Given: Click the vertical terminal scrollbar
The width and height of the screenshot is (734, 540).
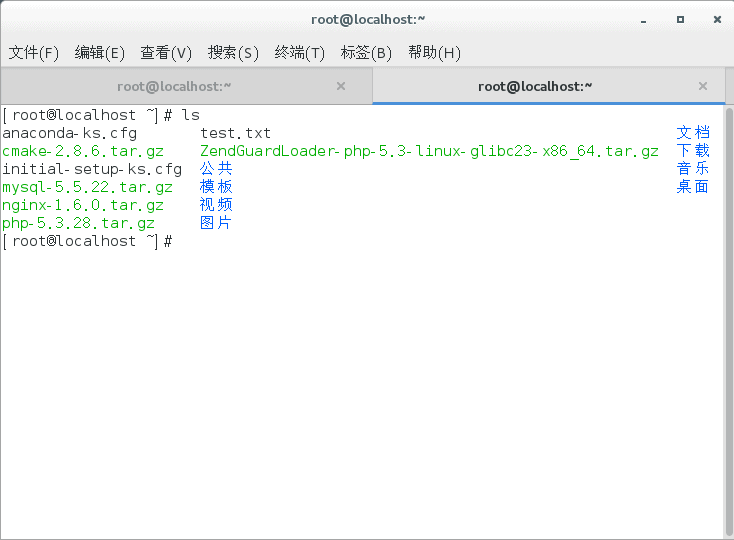Looking at the screenshot, I should click(729, 322).
